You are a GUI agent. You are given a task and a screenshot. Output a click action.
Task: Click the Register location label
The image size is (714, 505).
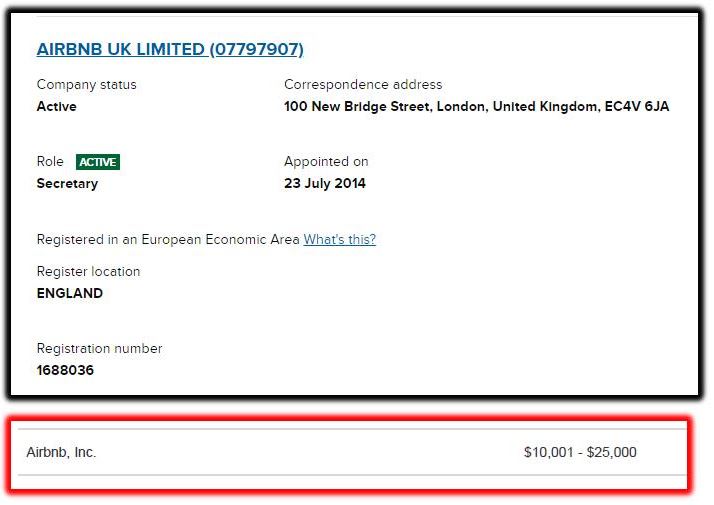88,271
